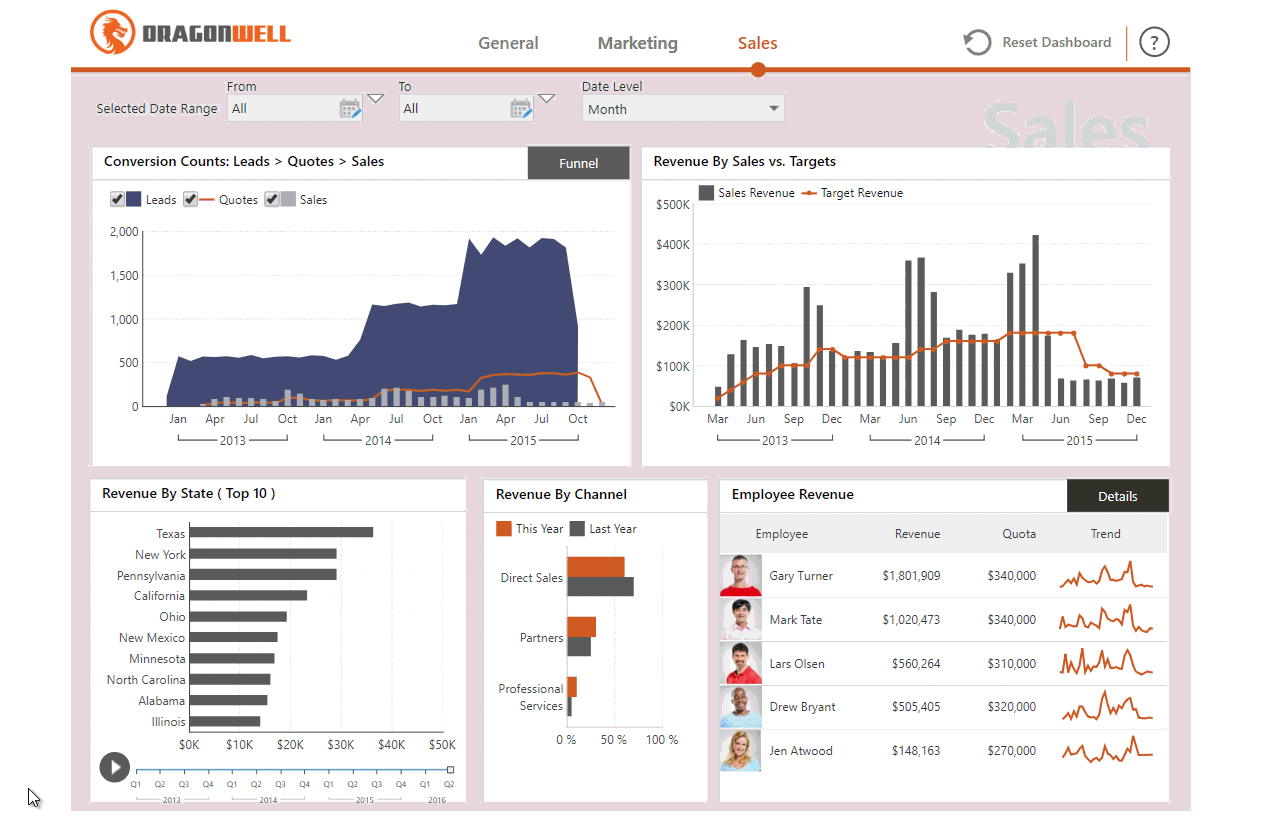Open the Marketing tab
This screenshot has width=1280, height=832.
(637, 43)
